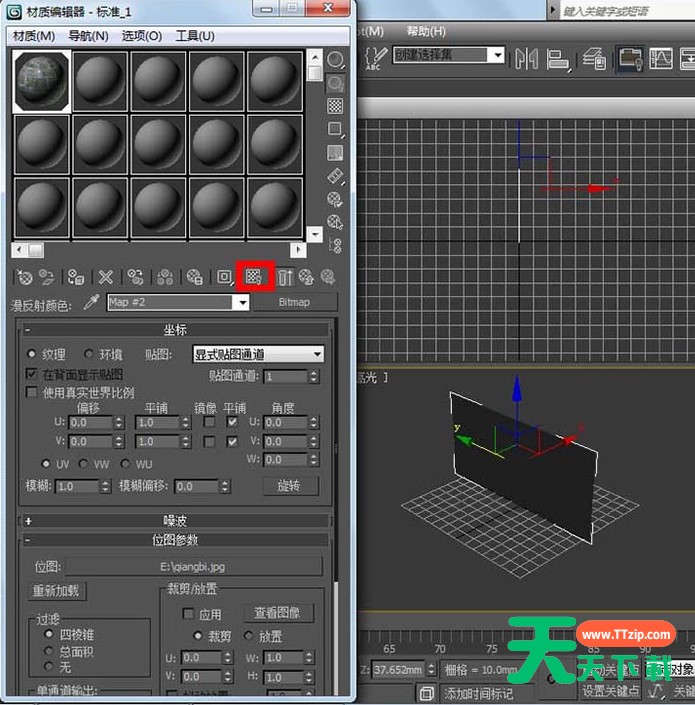Click the Show End Result icon
The height and width of the screenshot is (705, 695).
coord(285,277)
